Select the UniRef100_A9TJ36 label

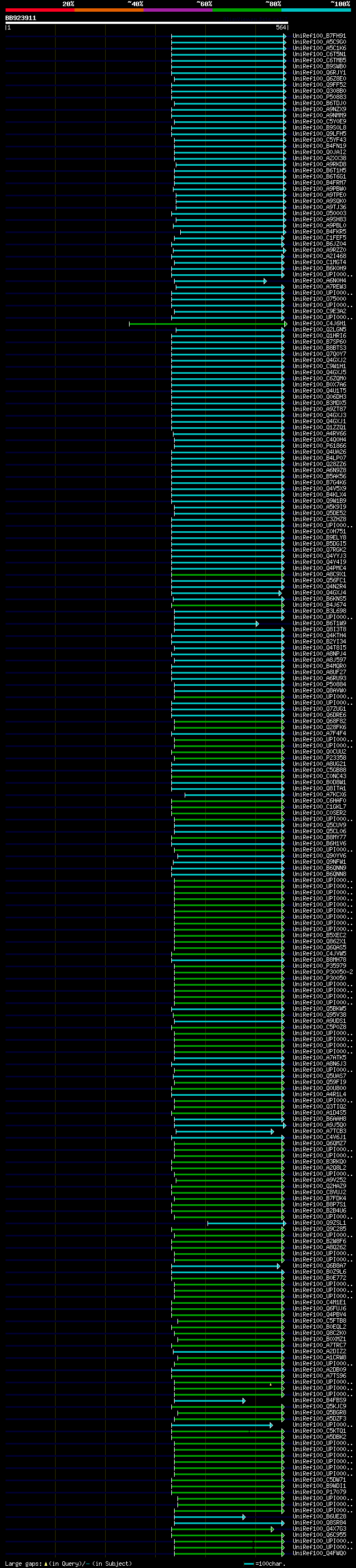click(x=319, y=207)
